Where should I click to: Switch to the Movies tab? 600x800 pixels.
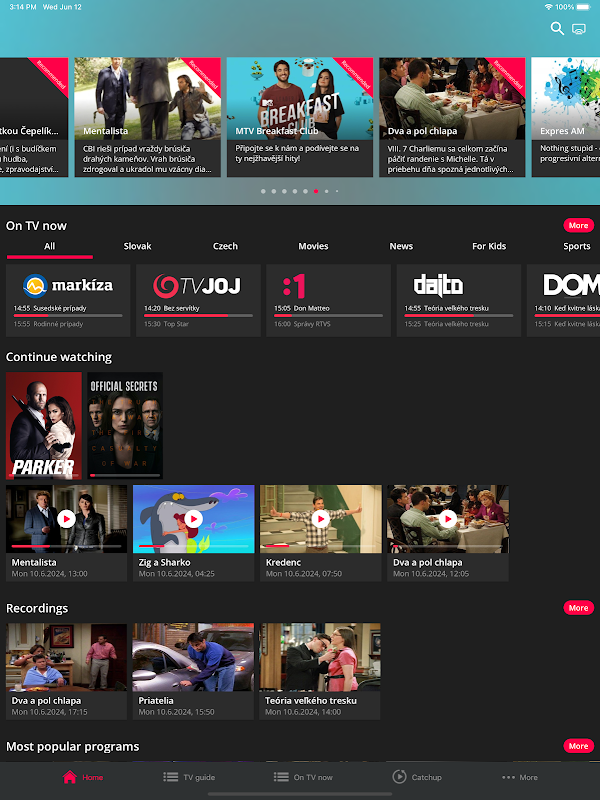point(313,246)
